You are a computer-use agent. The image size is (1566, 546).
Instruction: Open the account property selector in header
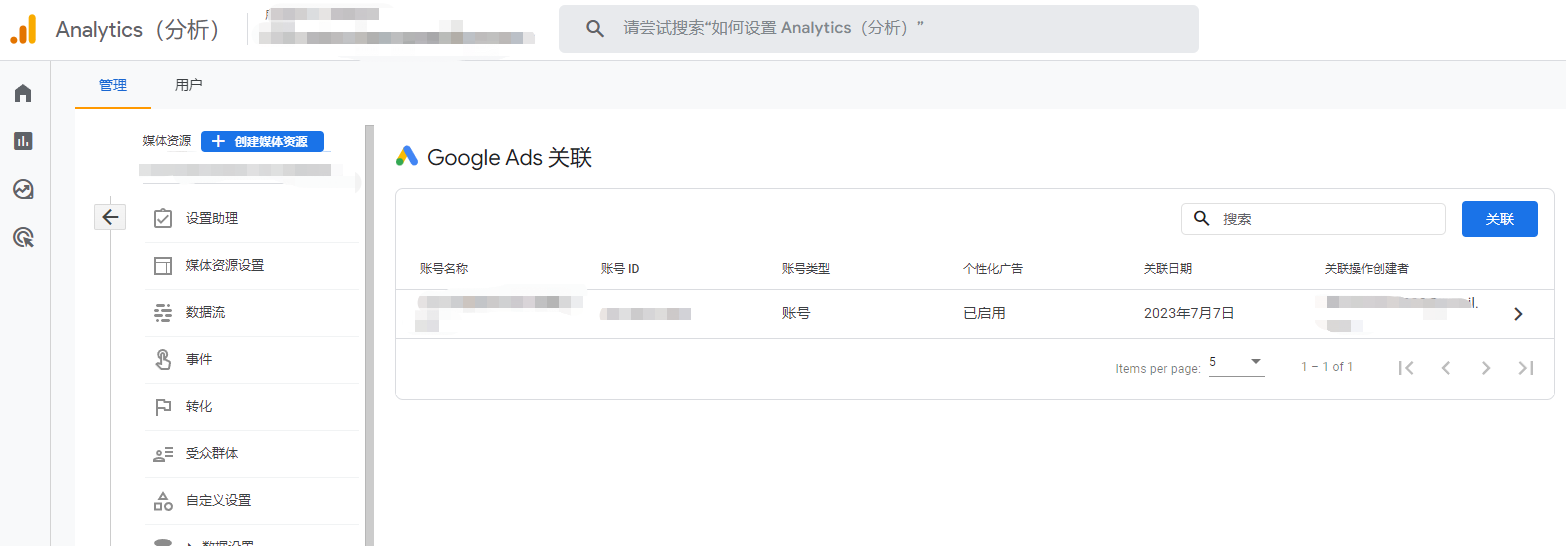coord(397,27)
